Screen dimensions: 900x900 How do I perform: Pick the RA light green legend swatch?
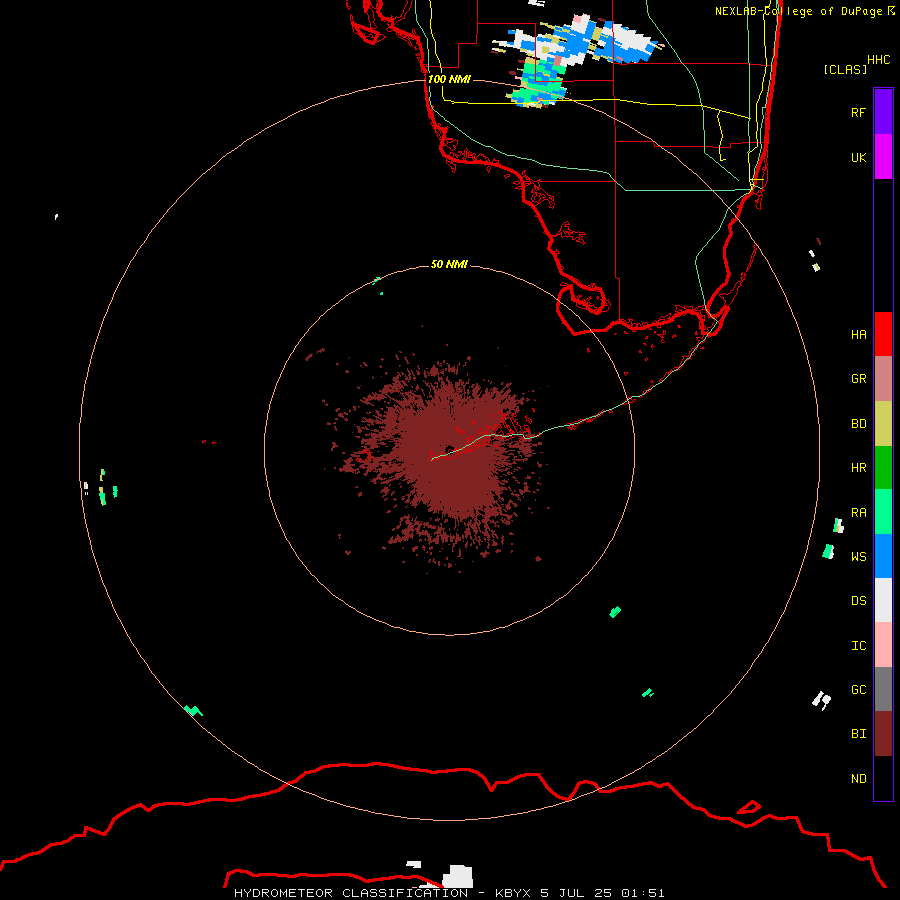[x=883, y=512]
